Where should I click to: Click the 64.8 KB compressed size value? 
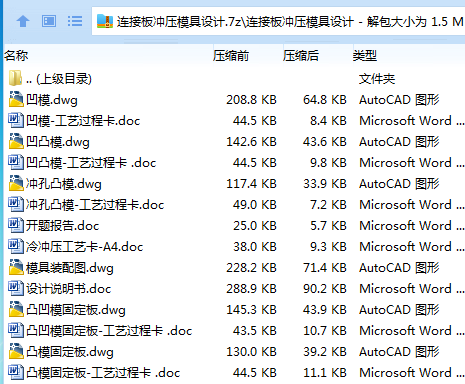pyautogui.click(x=325, y=100)
